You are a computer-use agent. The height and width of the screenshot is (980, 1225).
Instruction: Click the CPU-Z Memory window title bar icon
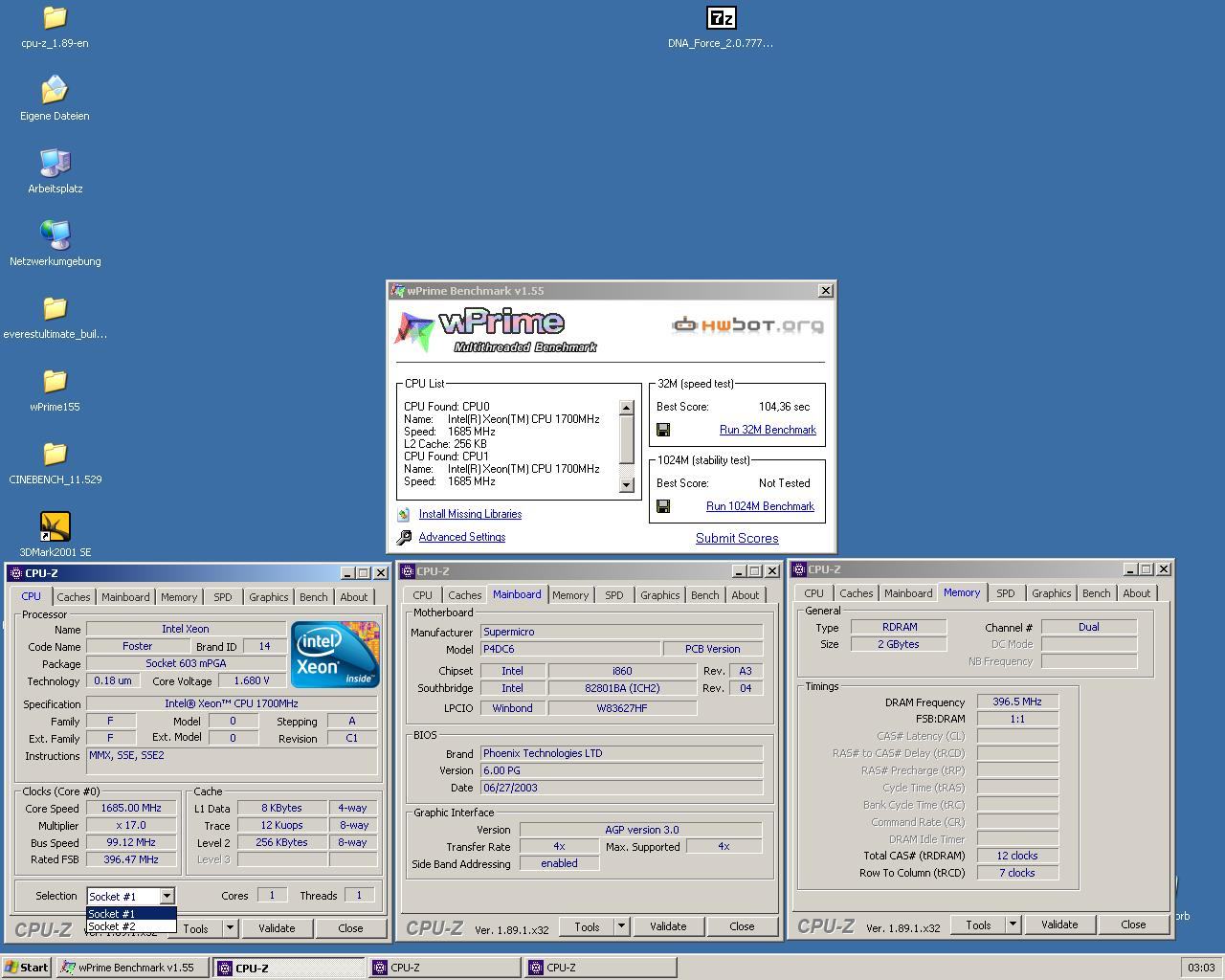coord(798,569)
